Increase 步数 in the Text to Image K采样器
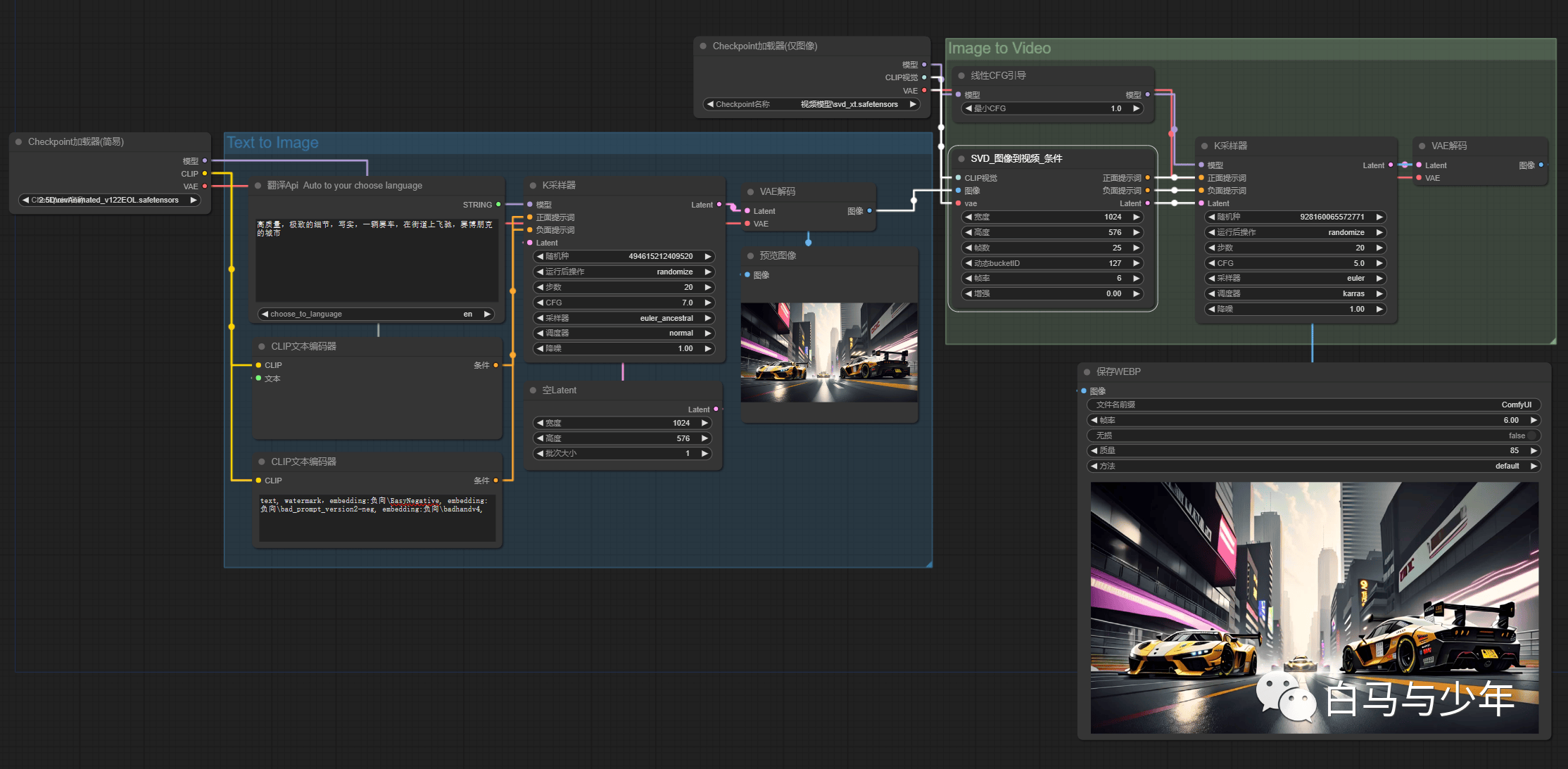 (708, 287)
